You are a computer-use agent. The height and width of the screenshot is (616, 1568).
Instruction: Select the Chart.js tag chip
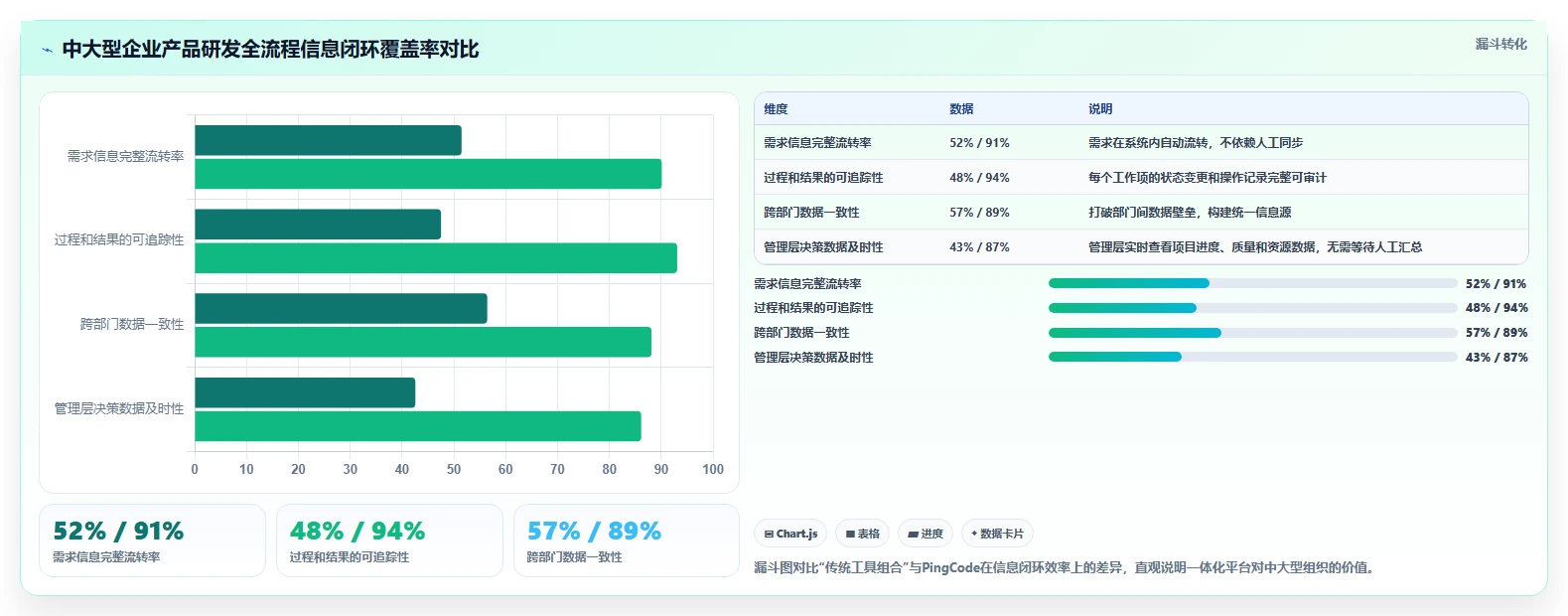coord(790,534)
